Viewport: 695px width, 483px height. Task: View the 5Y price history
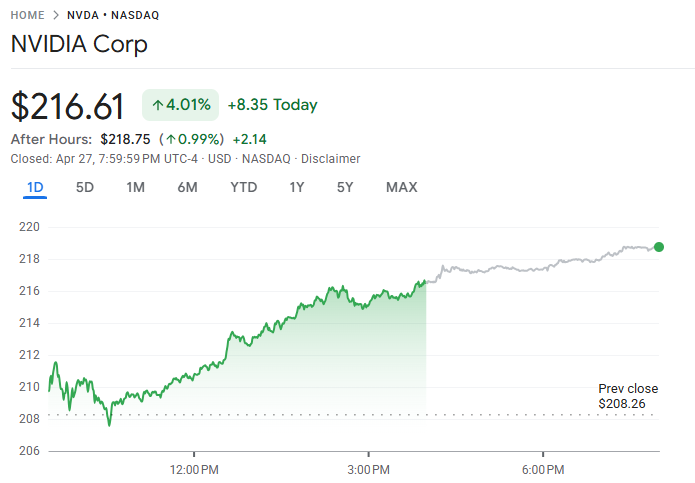[345, 187]
